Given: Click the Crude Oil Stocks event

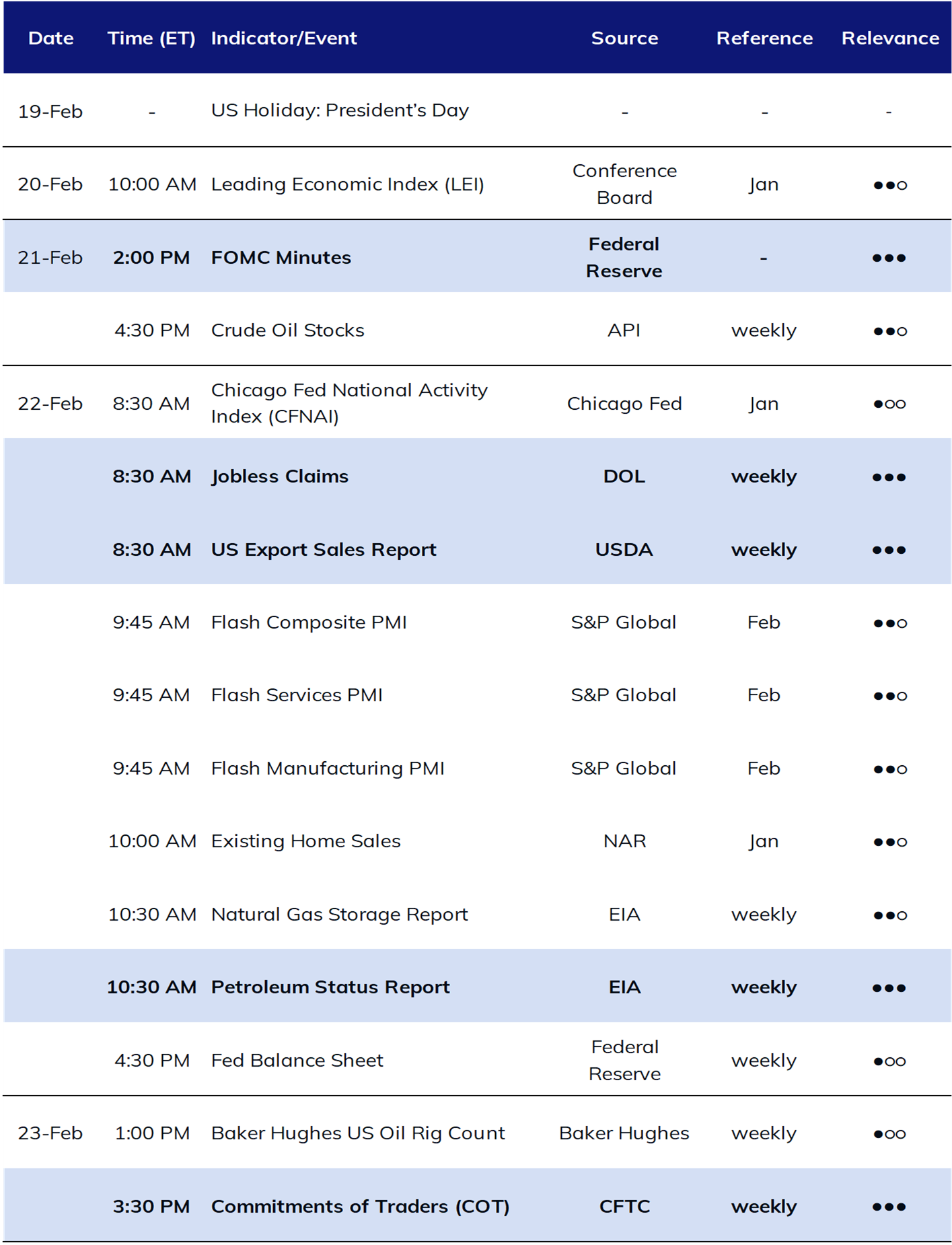Looking at the screenshot, I should [288, 330].
